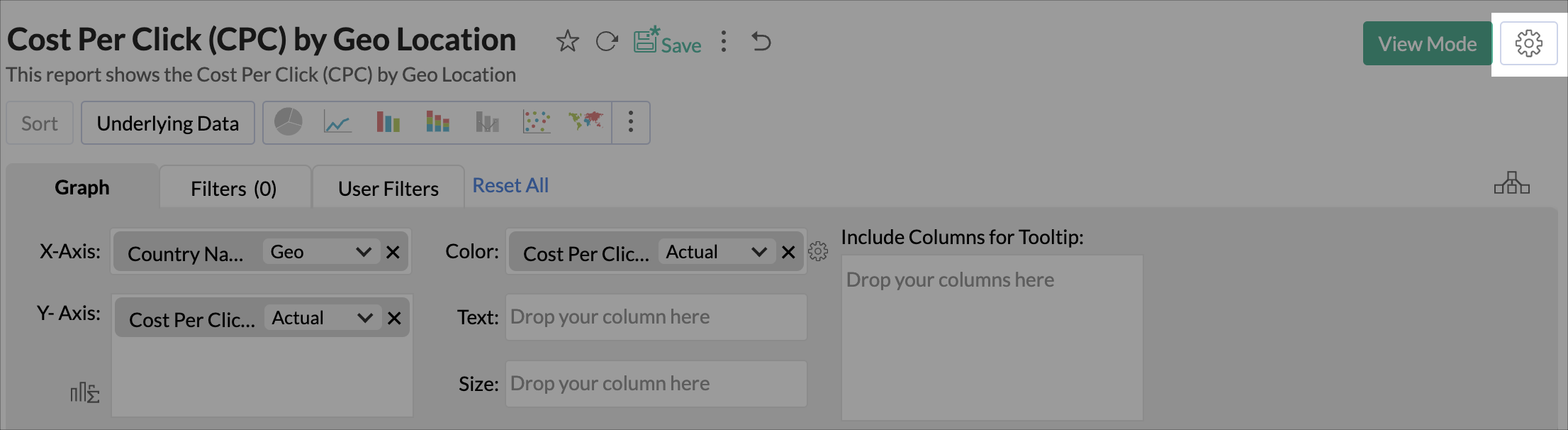Click the refresh report icon
This screenshot has width=1568, height=430.
607,42
